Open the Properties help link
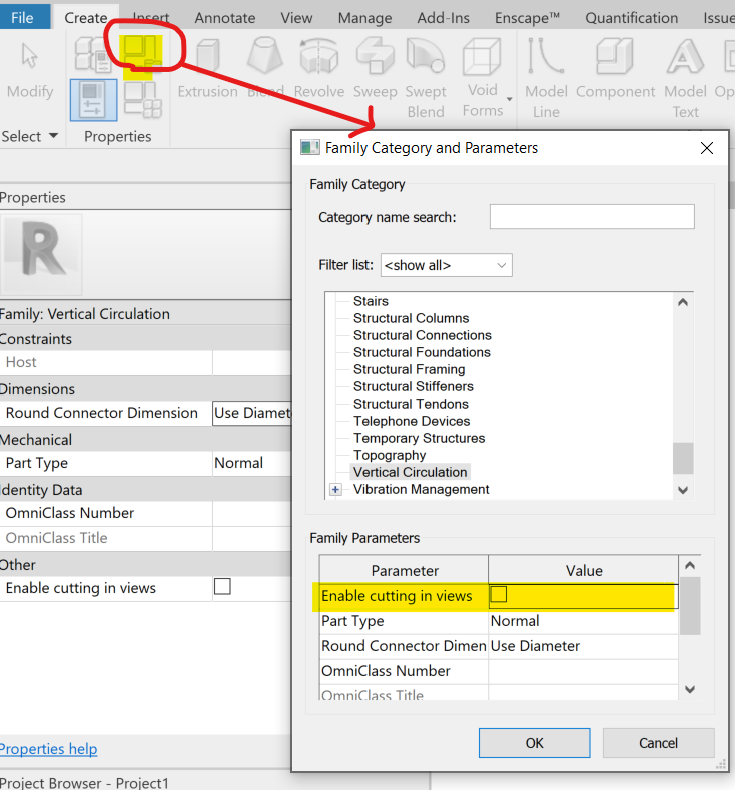The width and height of the screenshot is (735, 790). point(48,749)
